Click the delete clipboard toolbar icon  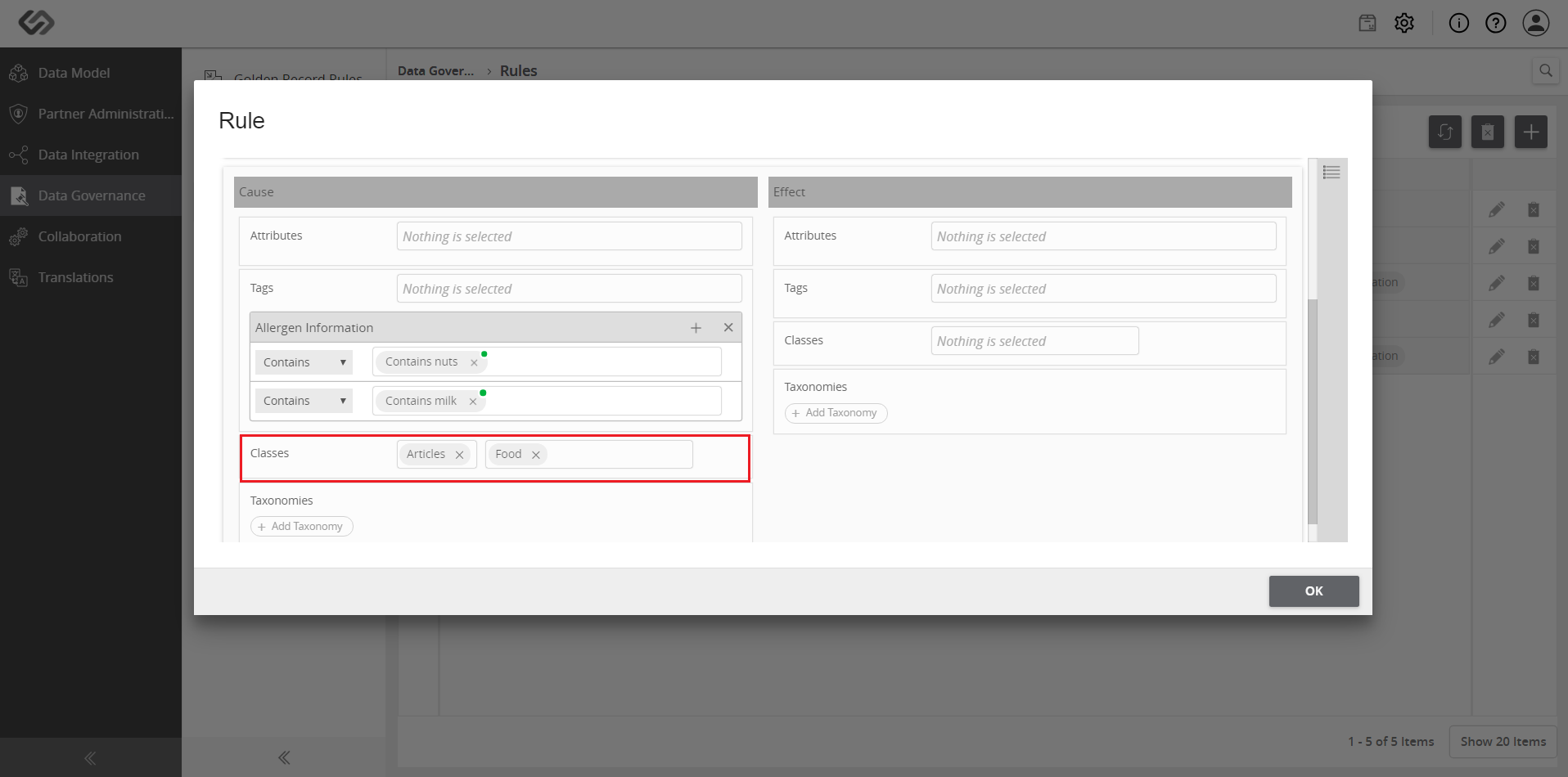(x=1488, y=132)
